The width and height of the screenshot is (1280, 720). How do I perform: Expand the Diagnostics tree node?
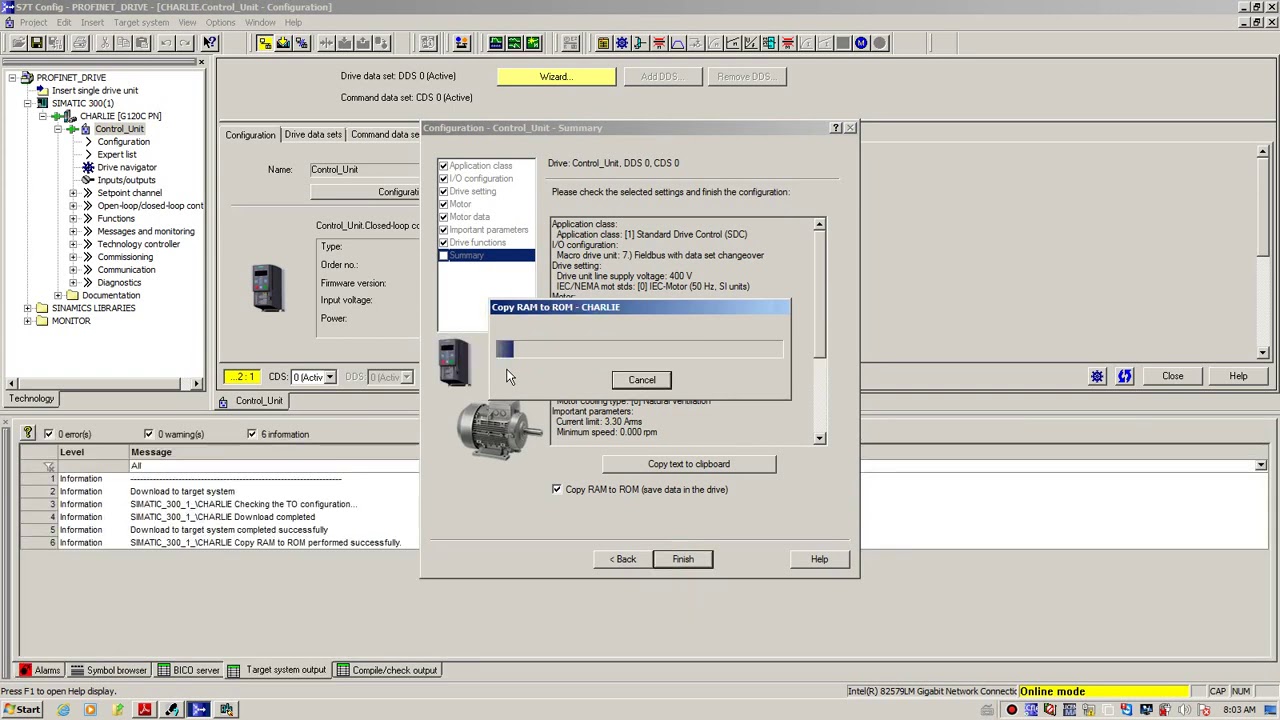(x=73, y=282)
